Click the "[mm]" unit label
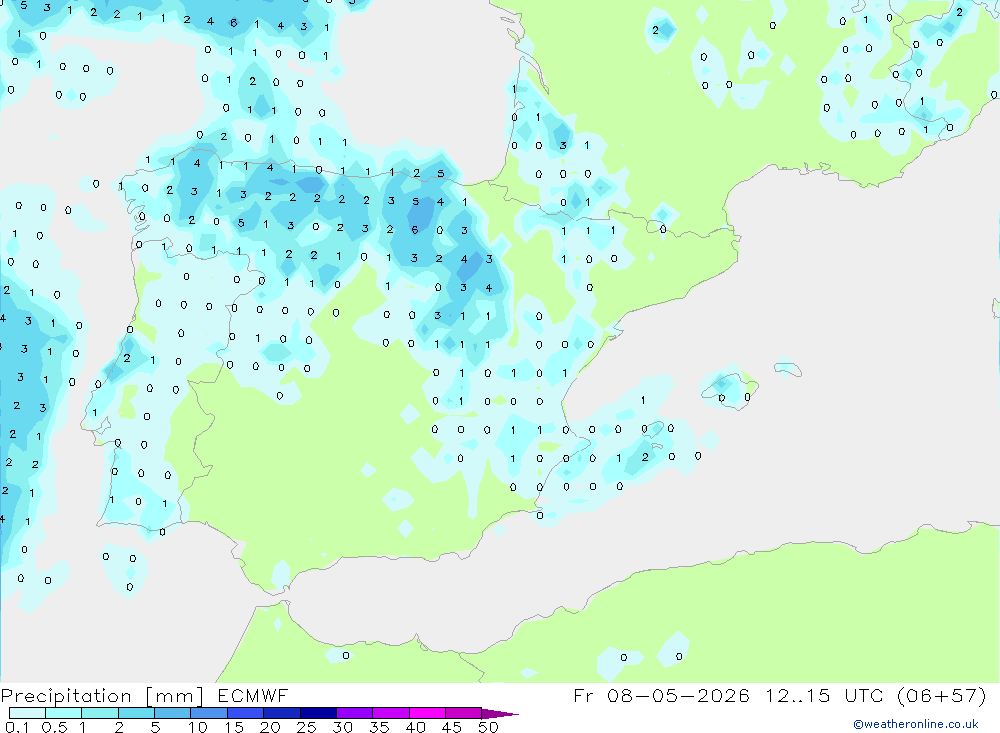 tap(175, 696)
